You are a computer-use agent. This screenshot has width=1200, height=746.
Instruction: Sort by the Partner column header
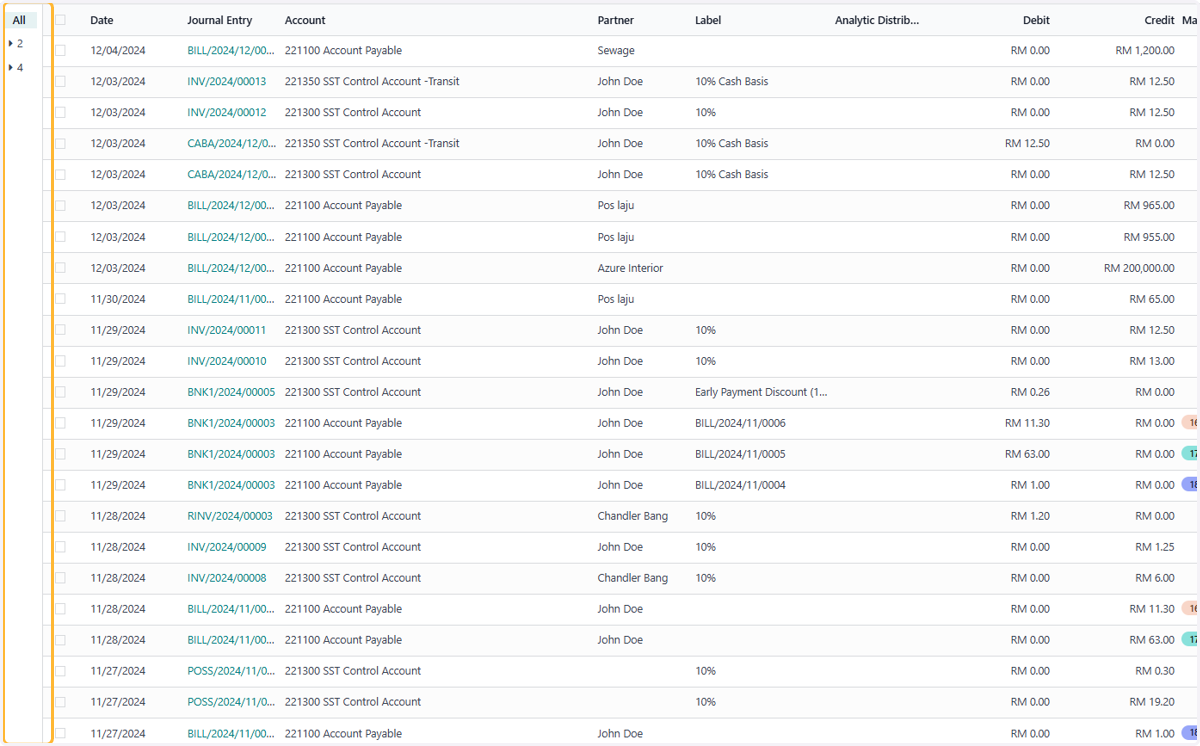[x=616, y=20]
